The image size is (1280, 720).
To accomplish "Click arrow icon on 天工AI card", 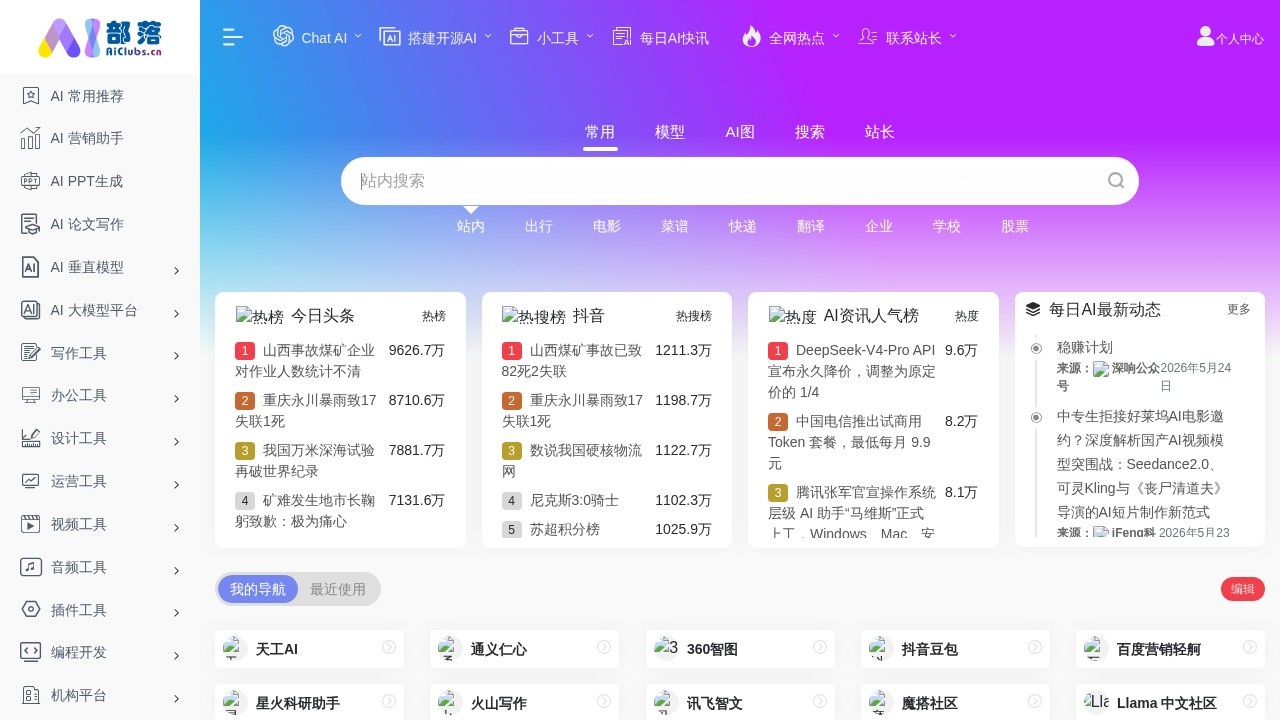I will point(389,647).
